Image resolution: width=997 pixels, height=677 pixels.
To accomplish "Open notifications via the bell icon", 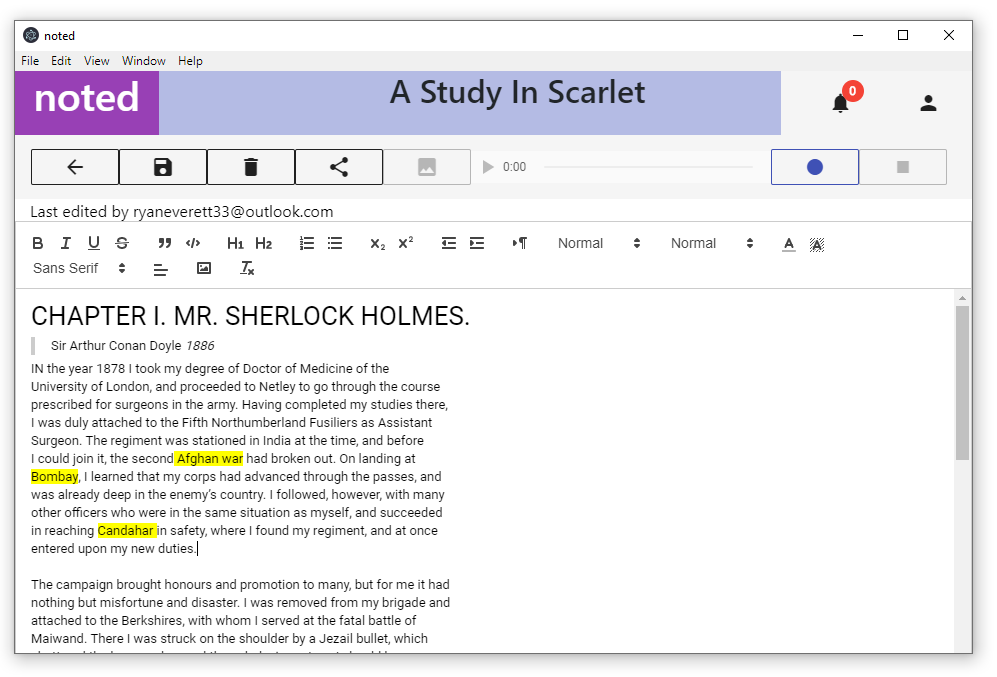I will (x=841, y=103).
